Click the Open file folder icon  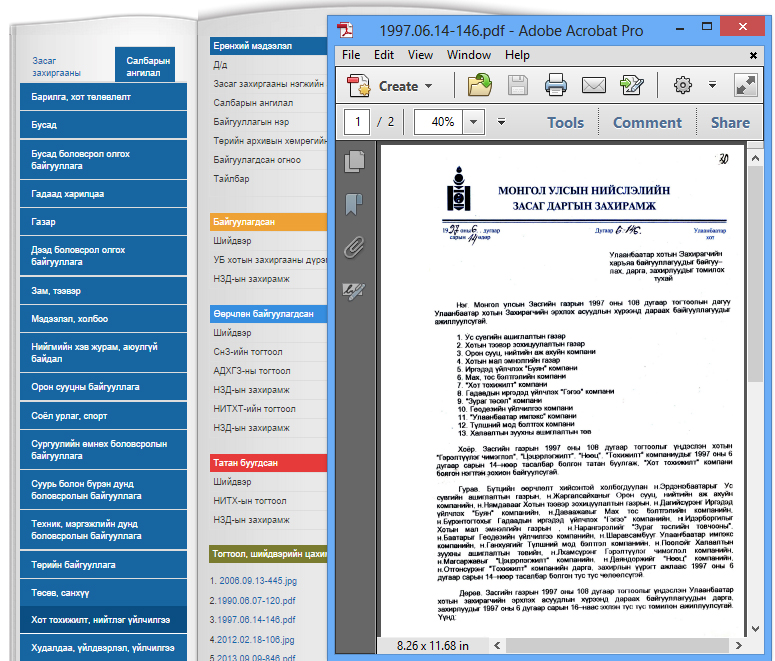coord(480,86)
